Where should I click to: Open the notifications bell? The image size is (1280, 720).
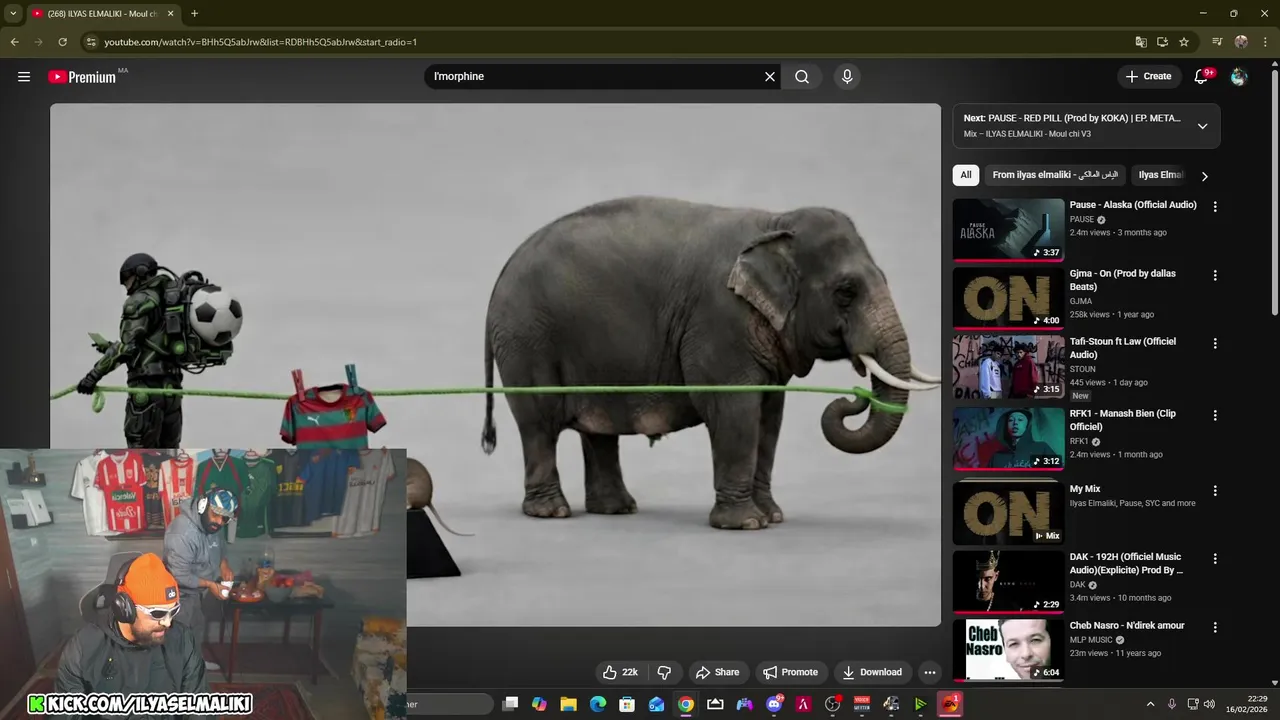coord(1201,76)
